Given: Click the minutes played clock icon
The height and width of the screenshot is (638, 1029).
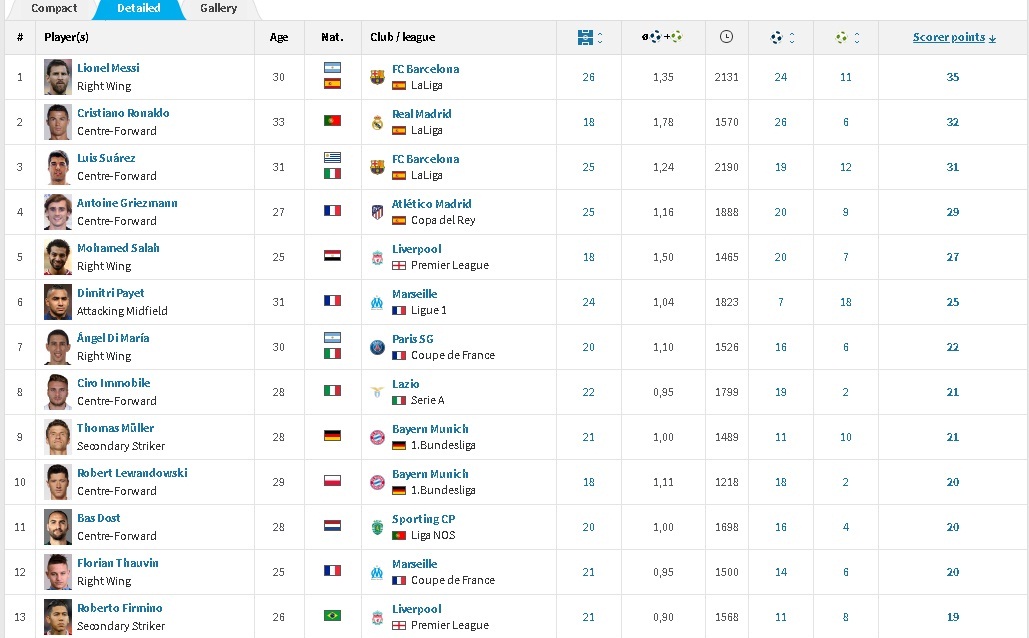Looking at the screenshot, I should (726, 37).
